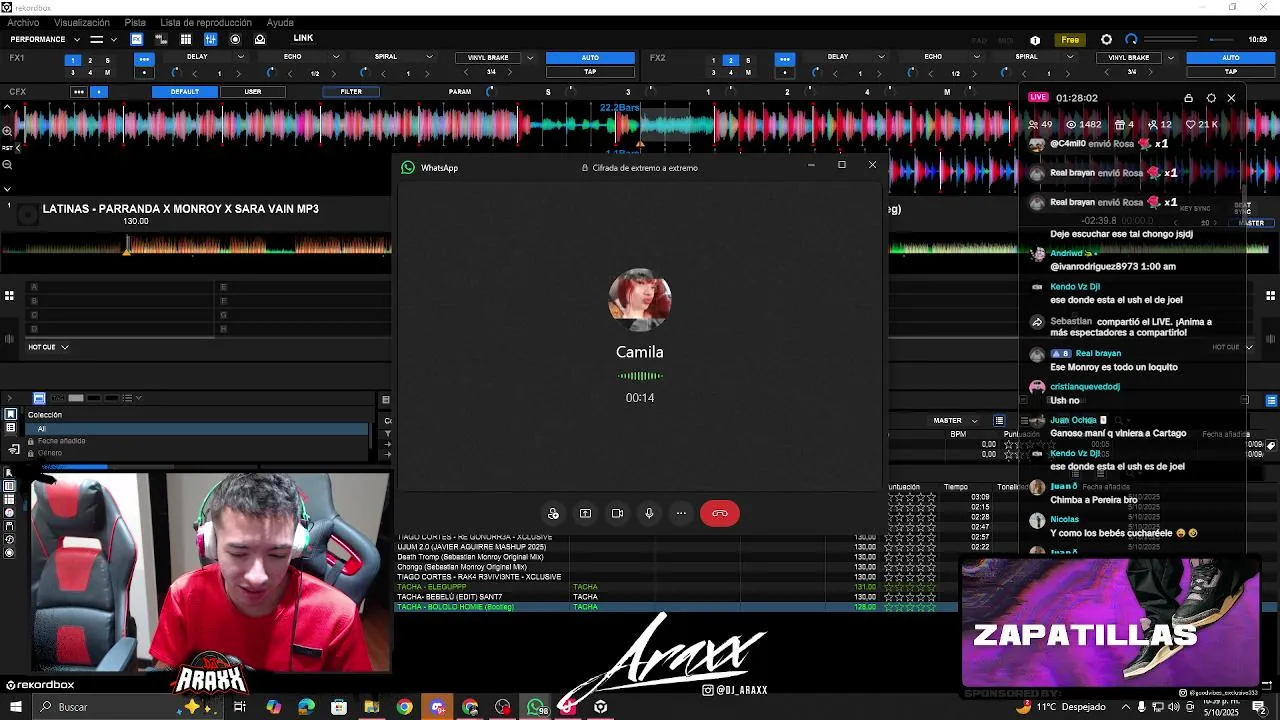This screenshot has width=1280, height=720.
Task: Click the info icon beside Free badge
Action: click(x=1035, y=40)
